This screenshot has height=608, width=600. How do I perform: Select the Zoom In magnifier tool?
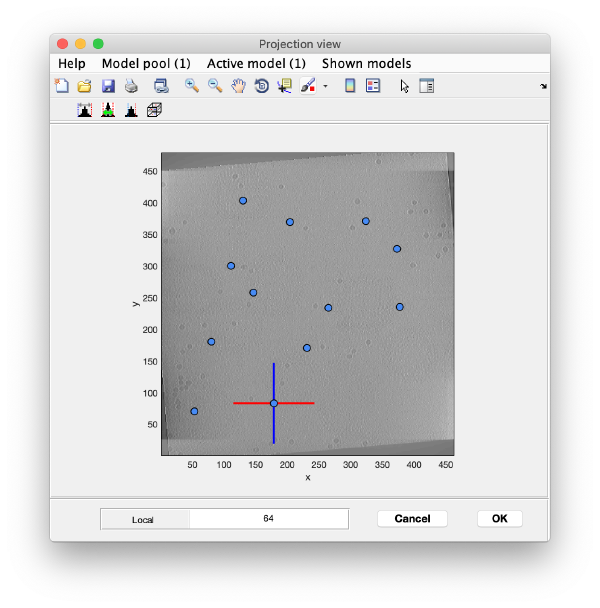[192, 86]
